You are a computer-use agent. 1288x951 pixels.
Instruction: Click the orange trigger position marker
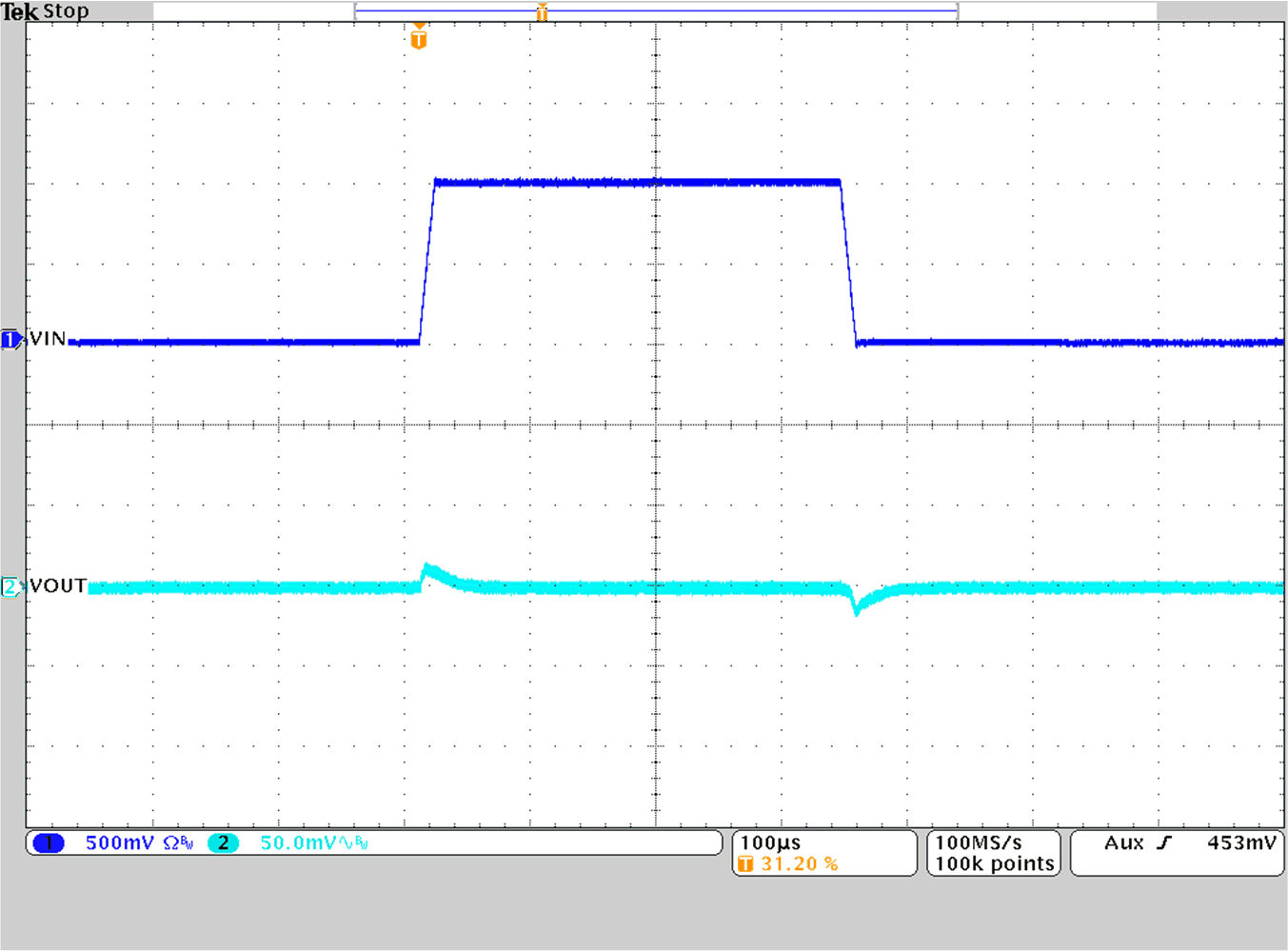(417, 38)
